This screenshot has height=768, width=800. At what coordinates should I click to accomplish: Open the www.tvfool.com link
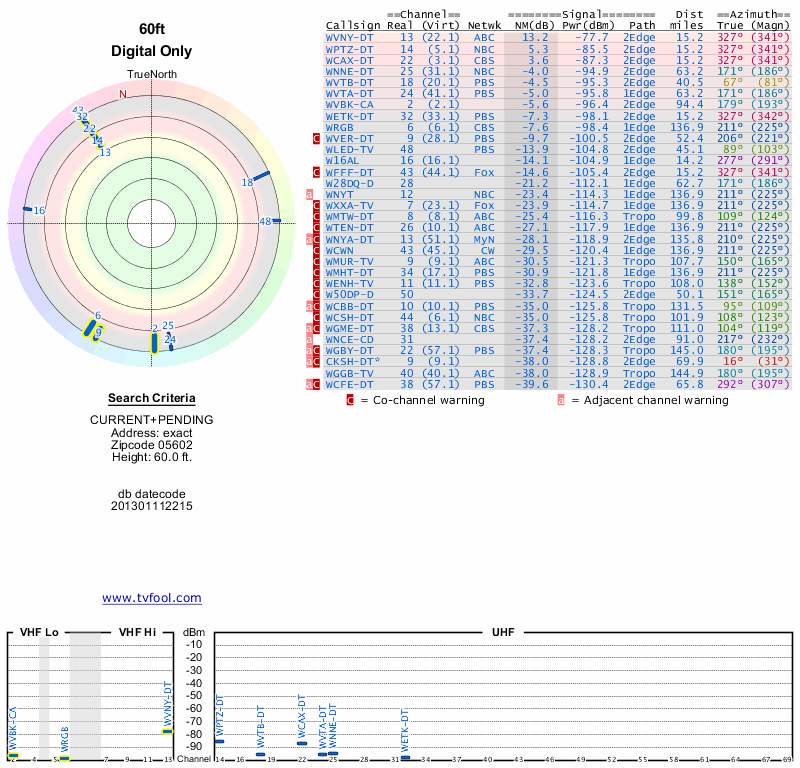coord(152,598)
